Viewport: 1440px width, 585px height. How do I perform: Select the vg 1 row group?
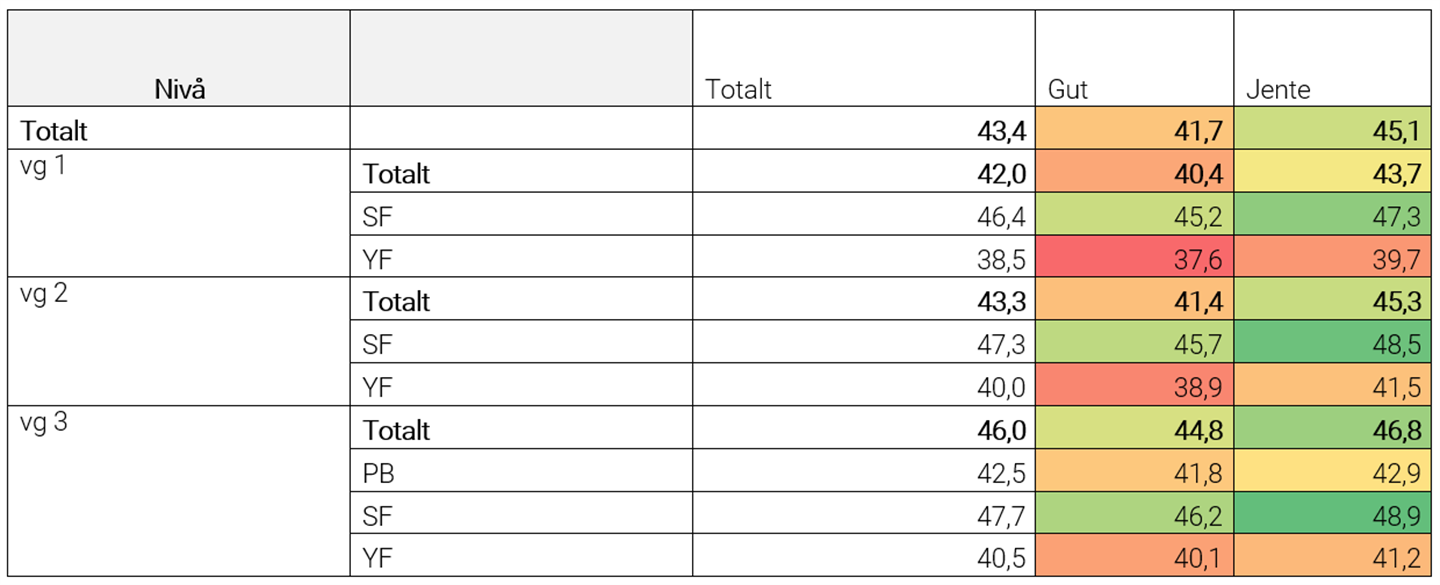(x=179, y=214)
